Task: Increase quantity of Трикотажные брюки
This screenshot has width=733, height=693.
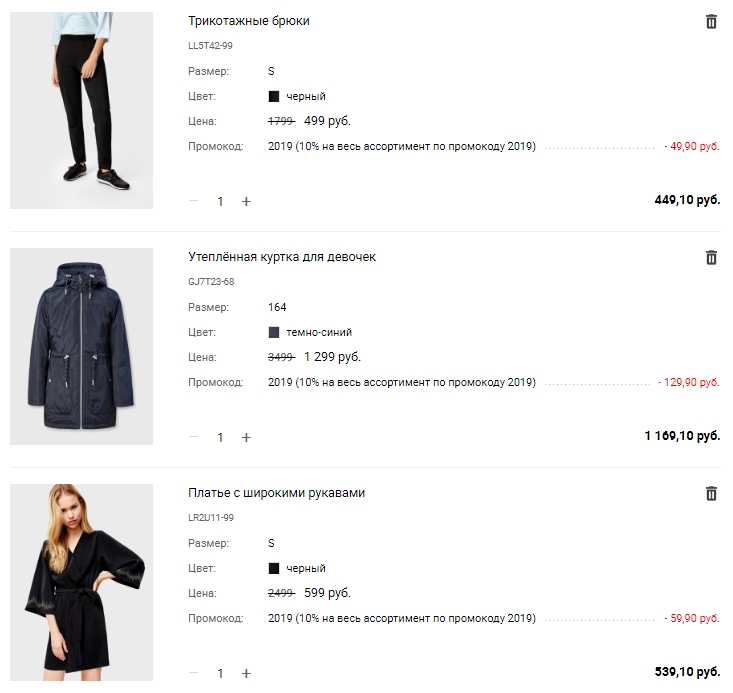Action: point(246,202)
